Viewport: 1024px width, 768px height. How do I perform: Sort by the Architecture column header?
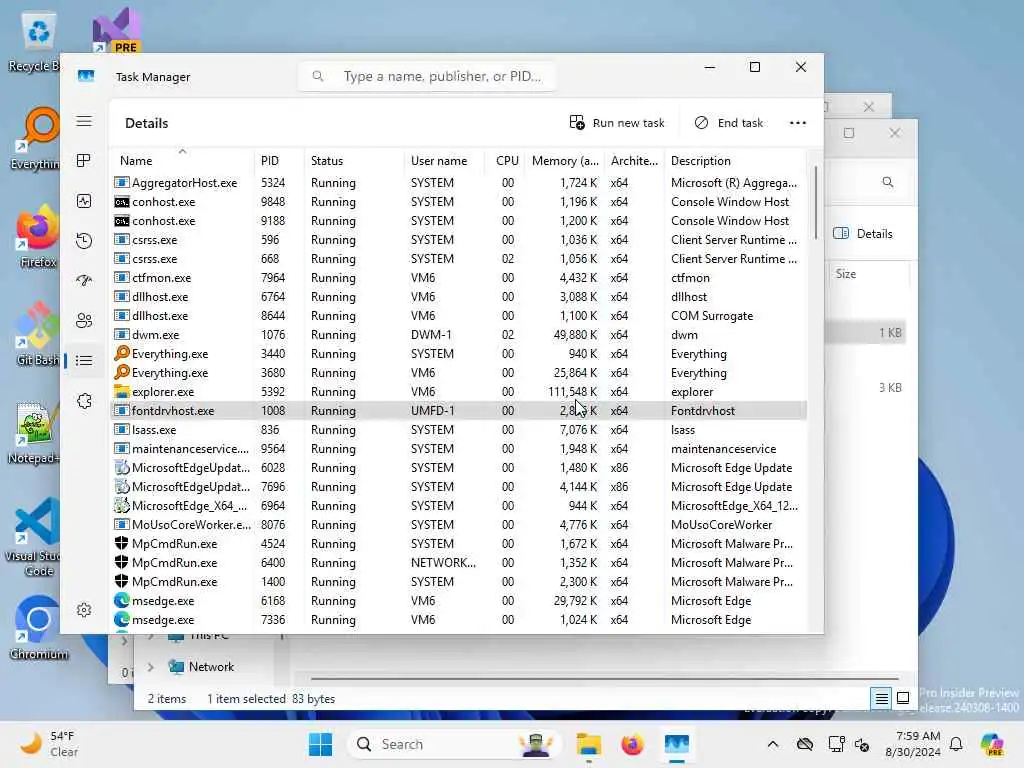click(x=634, y=161)
